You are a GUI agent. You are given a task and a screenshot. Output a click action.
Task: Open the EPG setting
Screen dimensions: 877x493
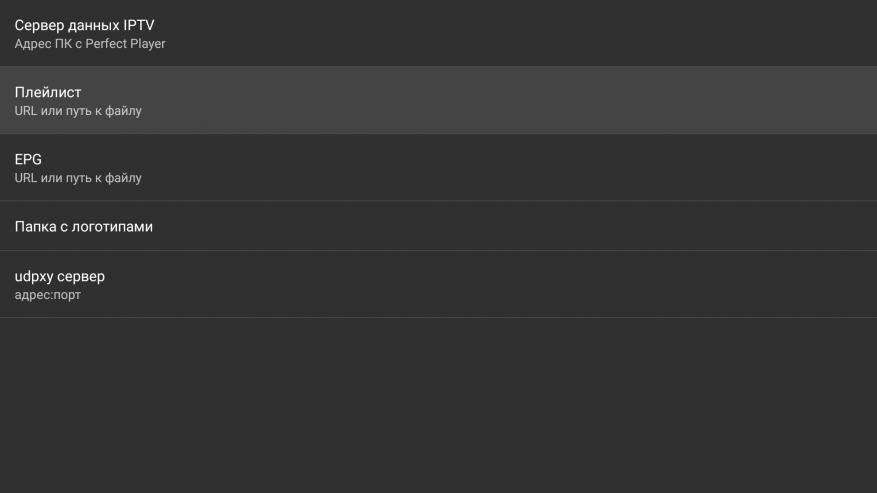[438, 168]
